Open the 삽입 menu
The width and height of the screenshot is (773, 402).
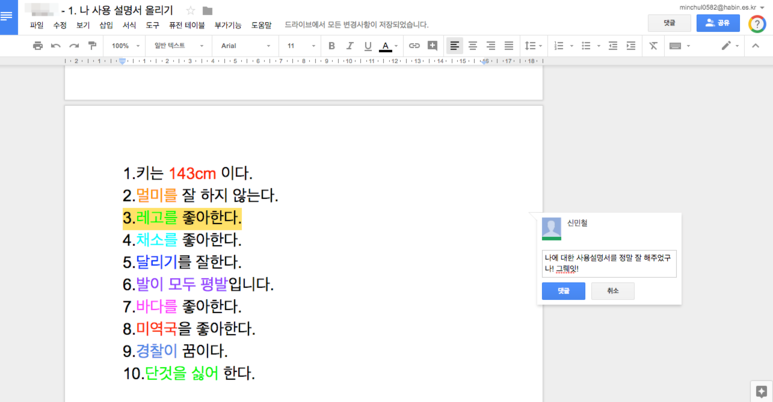pyautogui.click(x=106, y=25)
